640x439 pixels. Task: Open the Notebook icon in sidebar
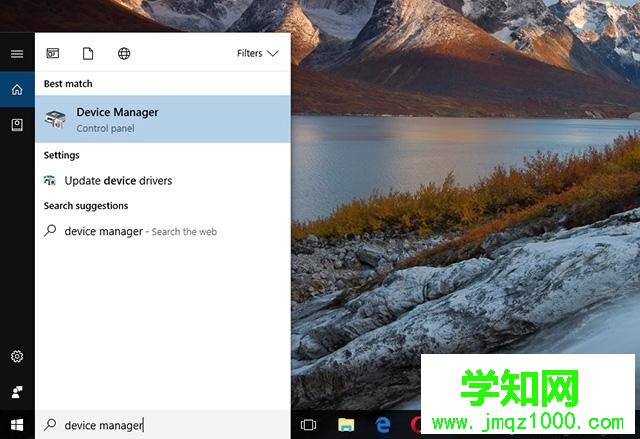coord(17,125)
